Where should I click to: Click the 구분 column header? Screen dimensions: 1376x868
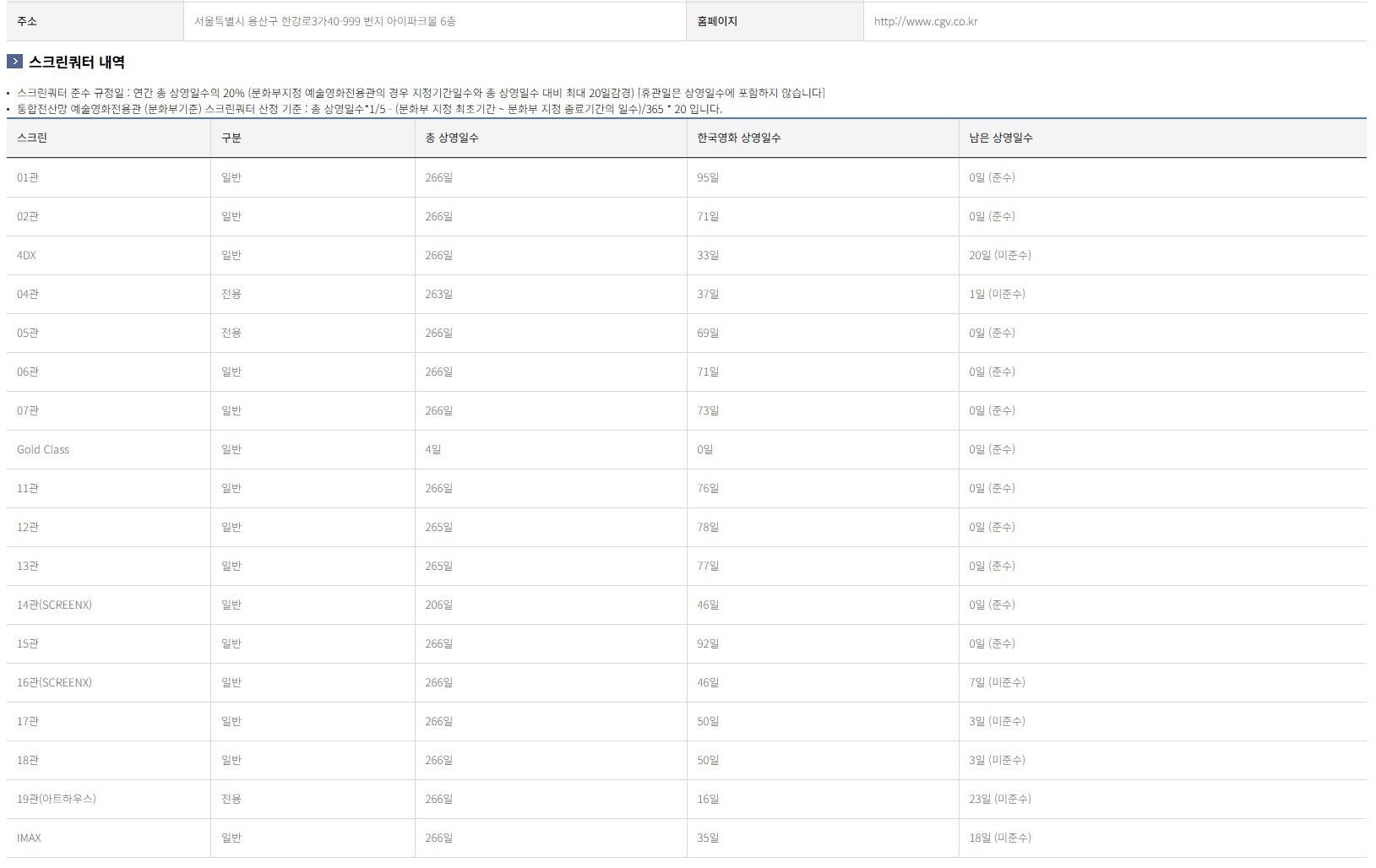pos(231,138)
